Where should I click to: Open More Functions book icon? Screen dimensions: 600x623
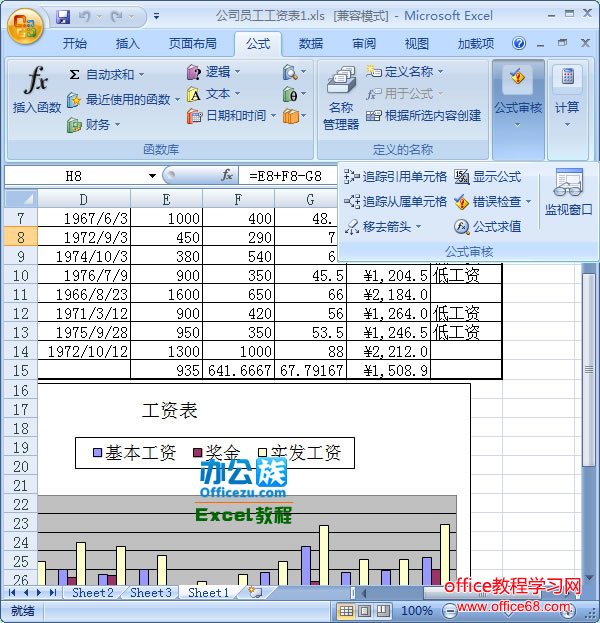pos(290,116)
